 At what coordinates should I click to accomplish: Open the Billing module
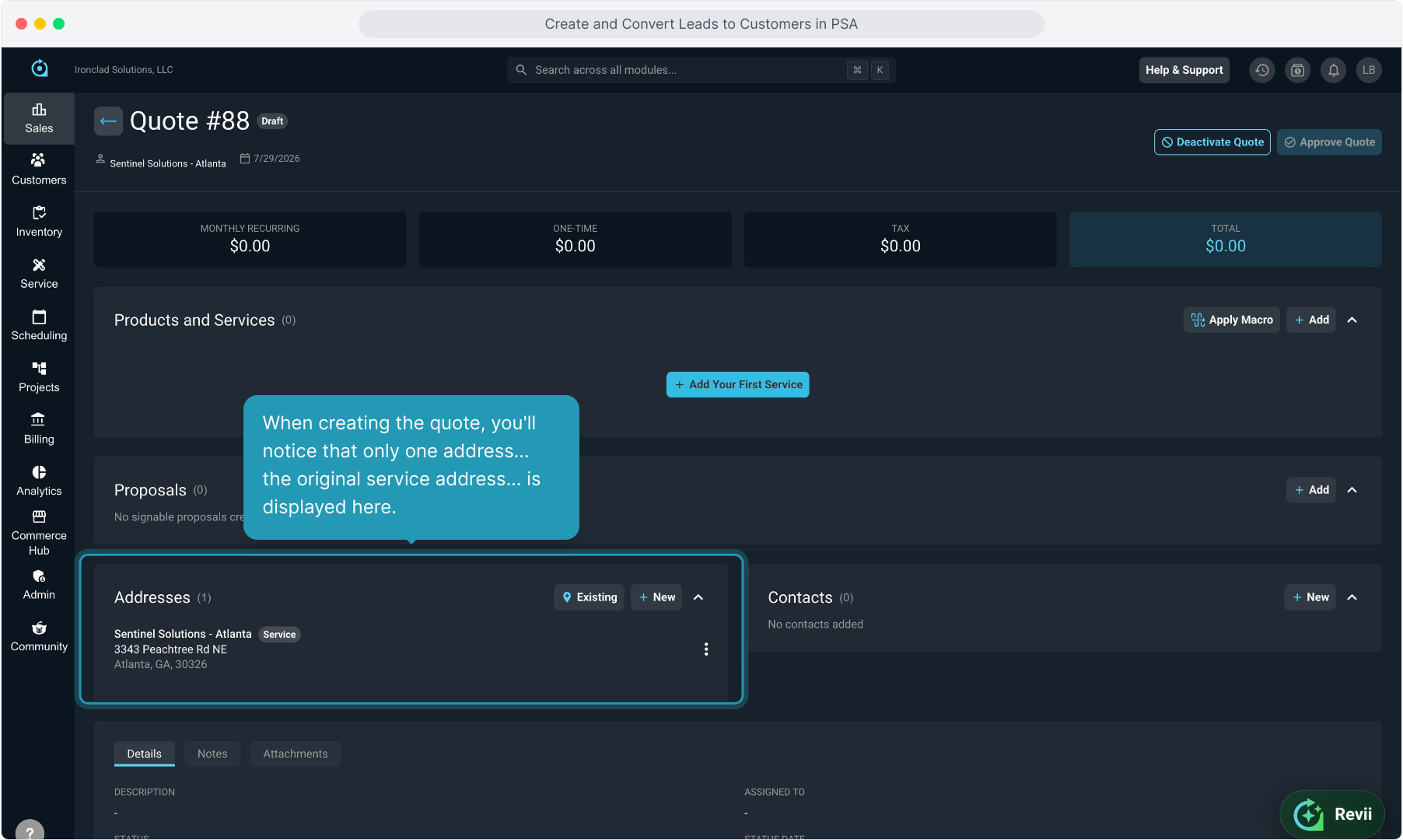click(x=39, y=429)
